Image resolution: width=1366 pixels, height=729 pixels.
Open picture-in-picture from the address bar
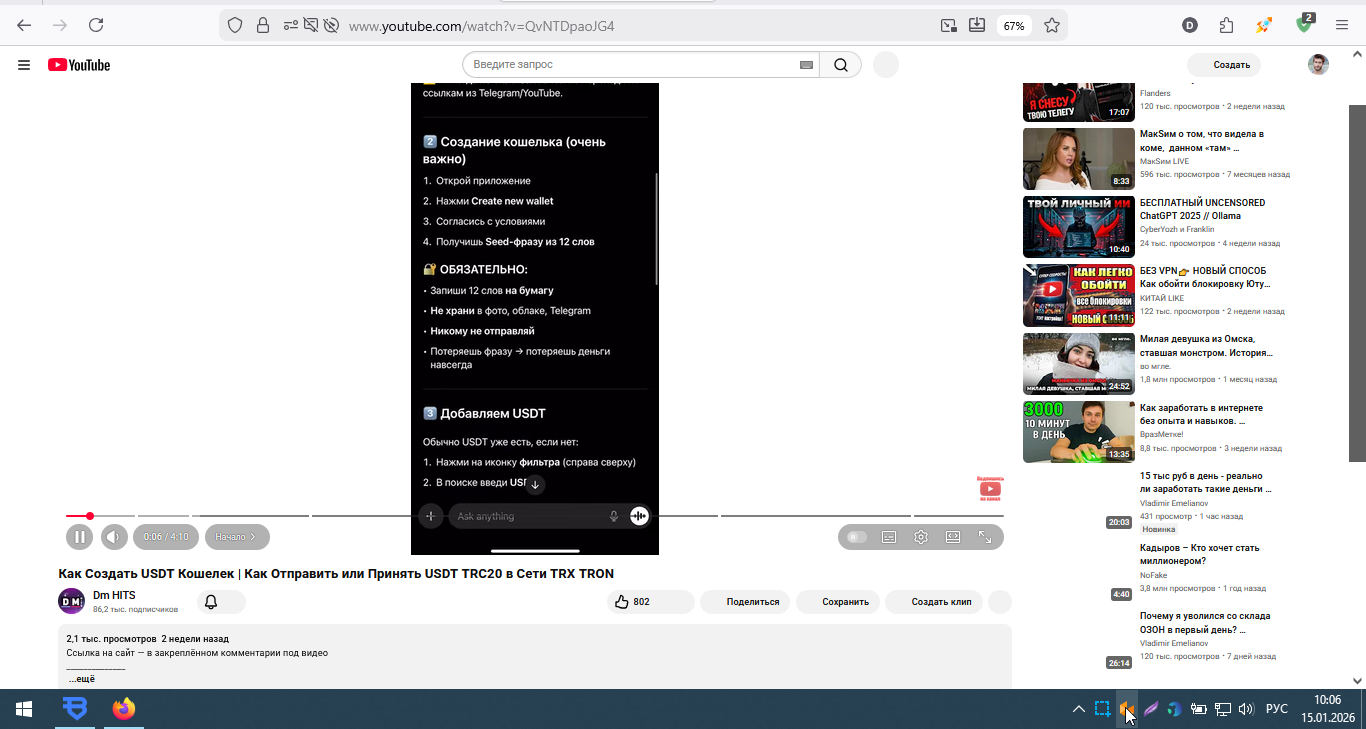(x=947, y=25)
